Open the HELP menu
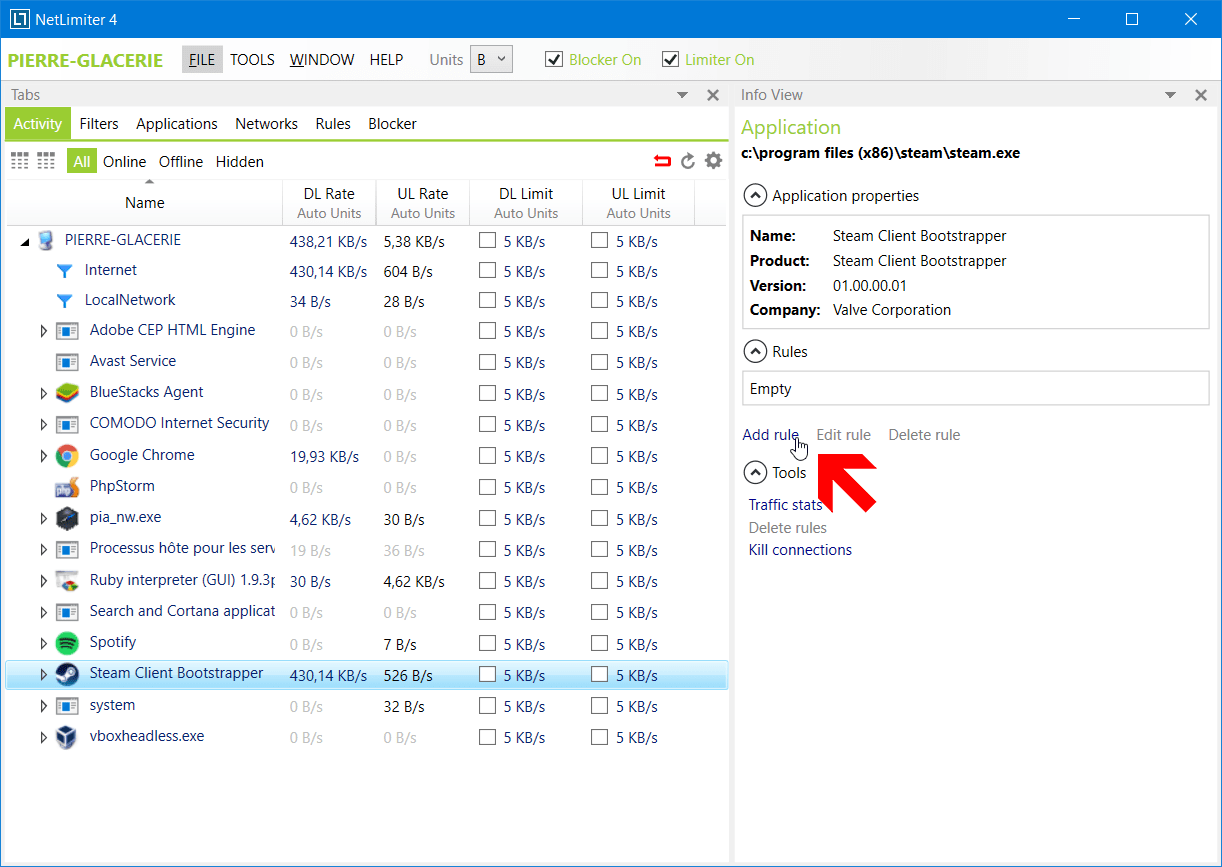Image resolution: width=1222 pixels, height=867 pixels. (386, 60)
